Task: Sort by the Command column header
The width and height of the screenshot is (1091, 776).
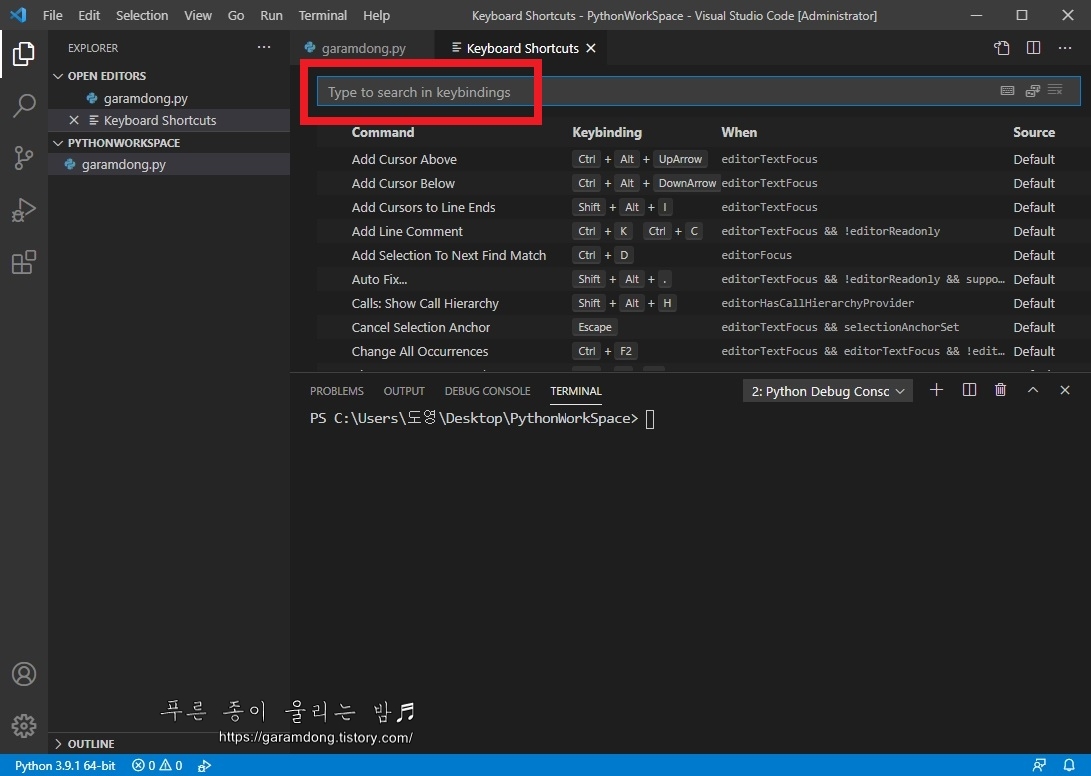Action: click(383, 132)
